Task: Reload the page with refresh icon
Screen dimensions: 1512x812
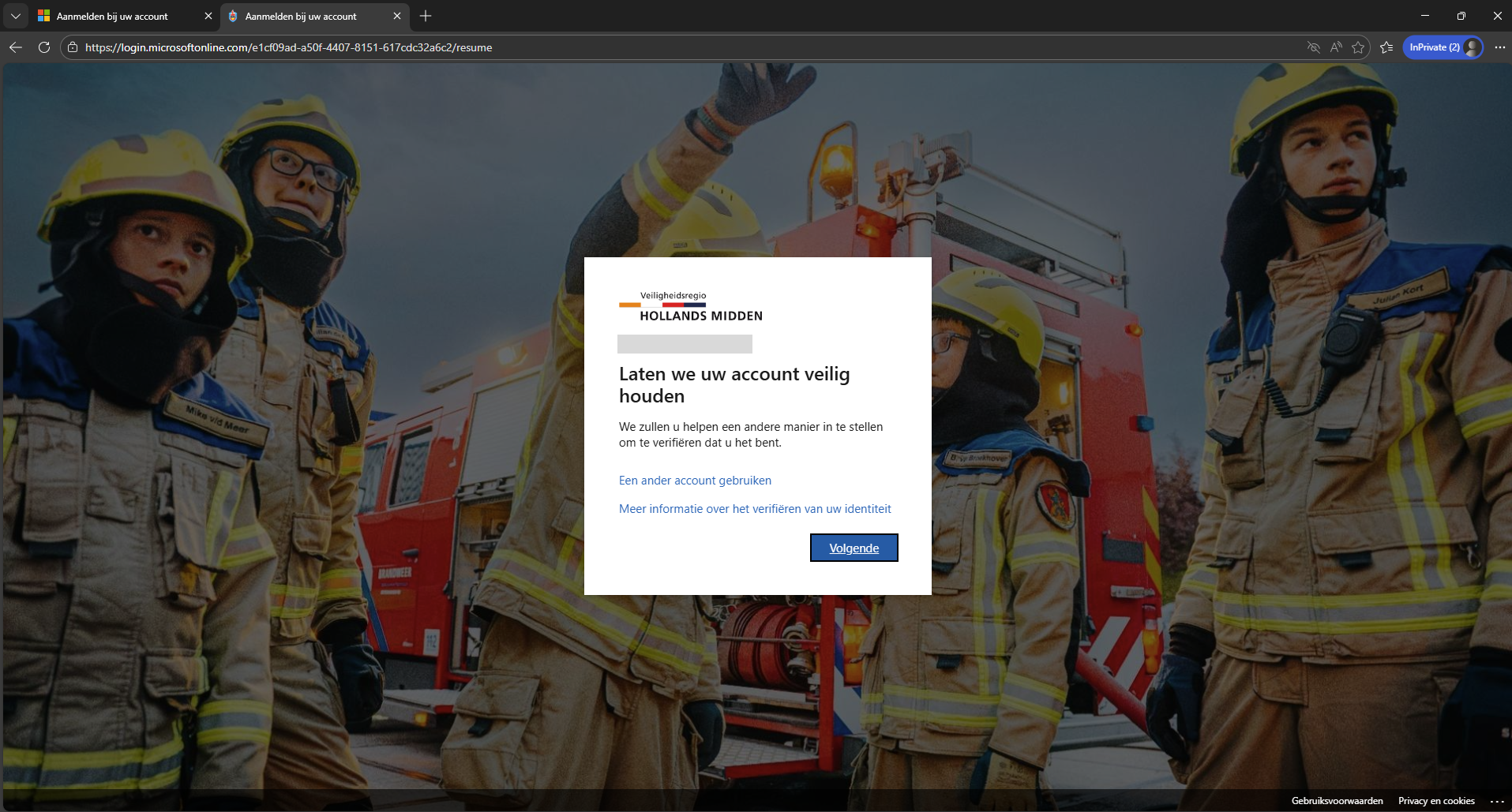Action: pos(44,47)
